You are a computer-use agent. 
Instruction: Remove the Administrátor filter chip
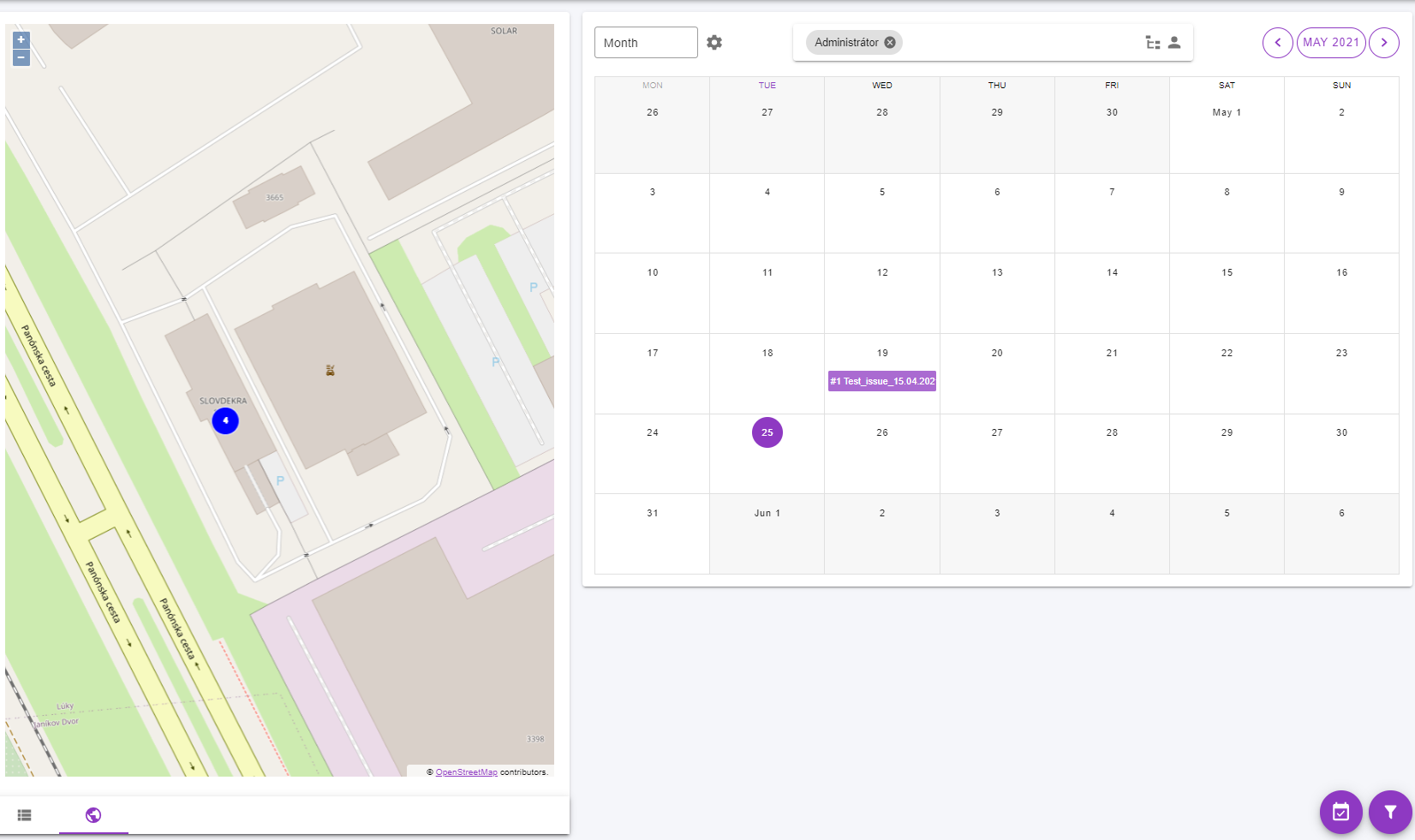tap(890, 43)
